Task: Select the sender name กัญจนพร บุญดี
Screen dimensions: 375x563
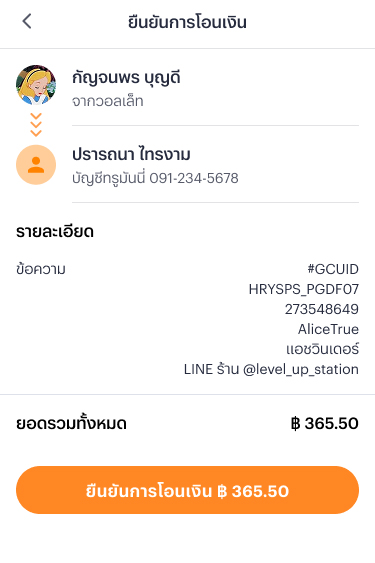Action: tap(126, 78)
